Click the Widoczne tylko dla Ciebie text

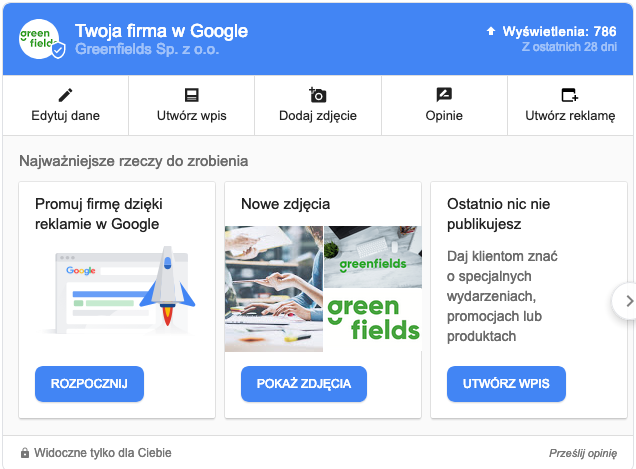tap(103, 453)
